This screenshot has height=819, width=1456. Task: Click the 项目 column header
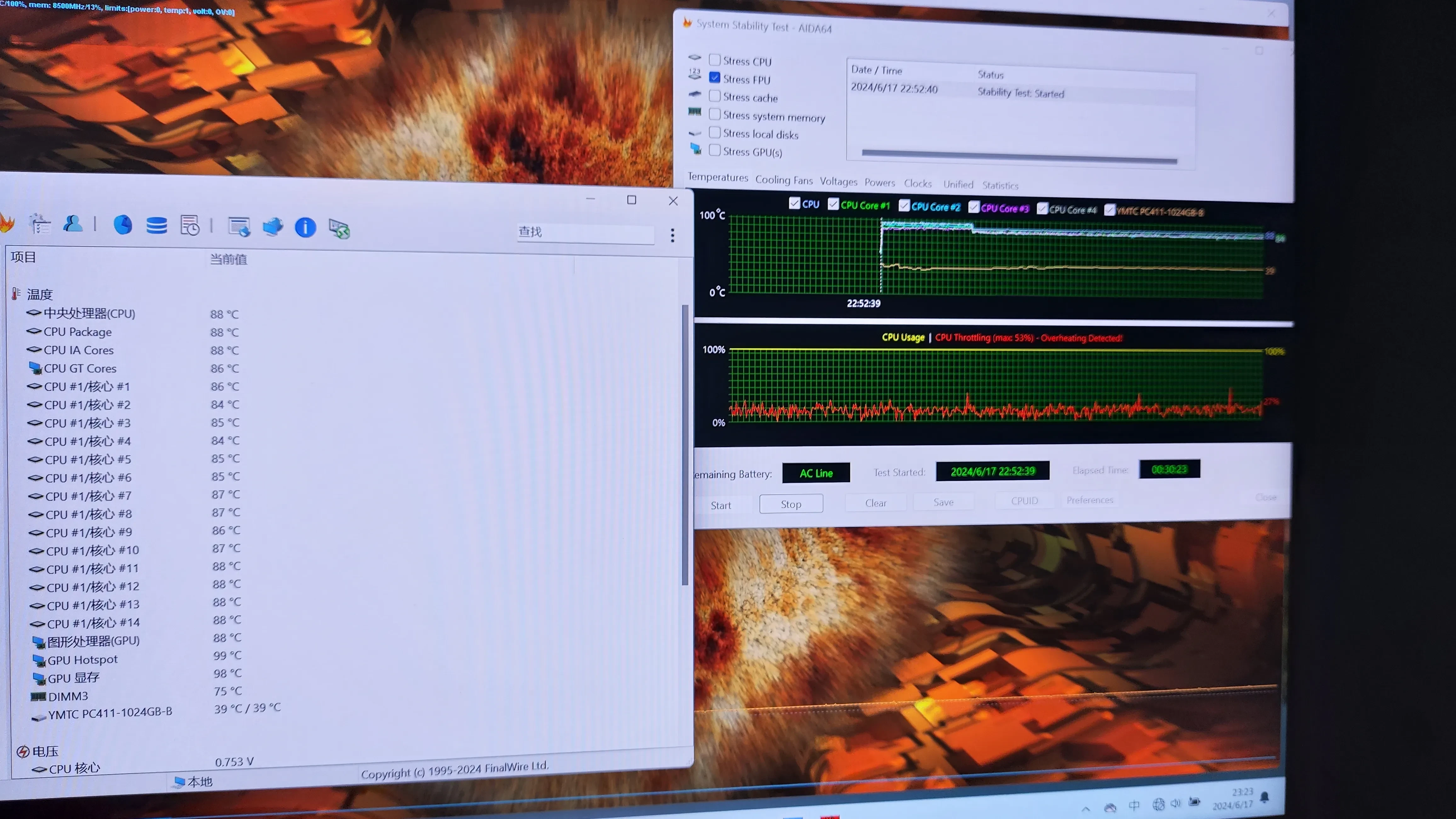[x=23, y=257]
